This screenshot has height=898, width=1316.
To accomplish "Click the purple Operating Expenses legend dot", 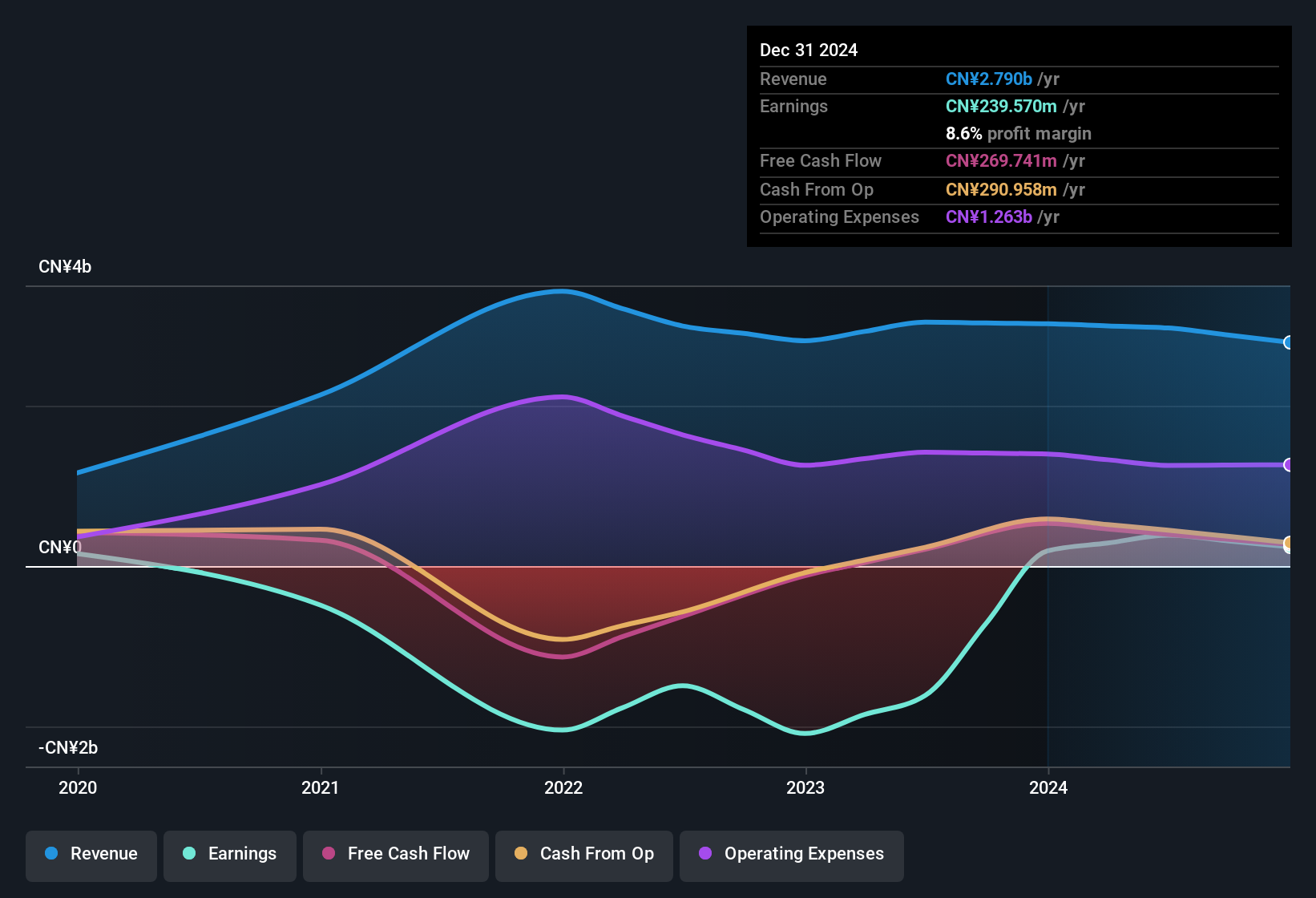I will pos(705,855).
